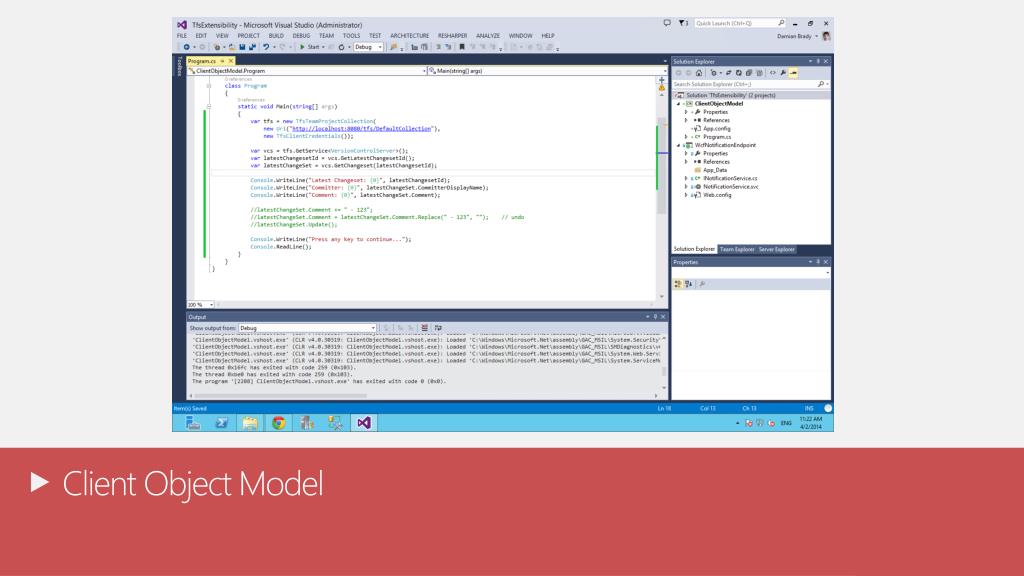Open the ARCHITECTURE menu
The image size is (1024, 576).
coord(409,36)
